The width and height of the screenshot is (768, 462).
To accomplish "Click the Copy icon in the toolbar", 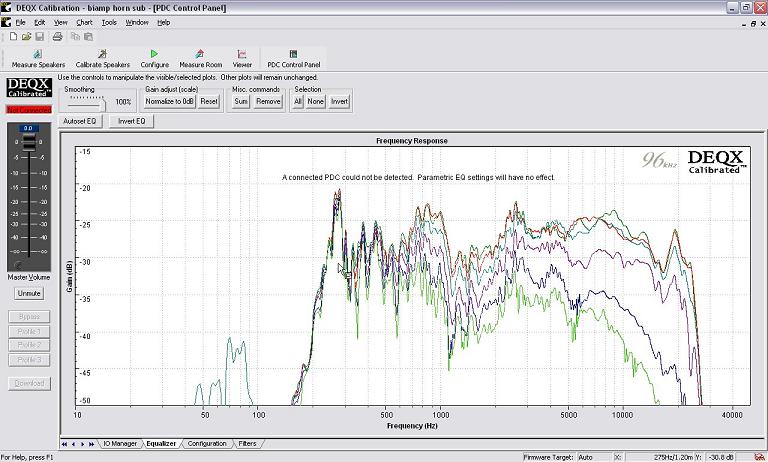I will coord(75,37).
